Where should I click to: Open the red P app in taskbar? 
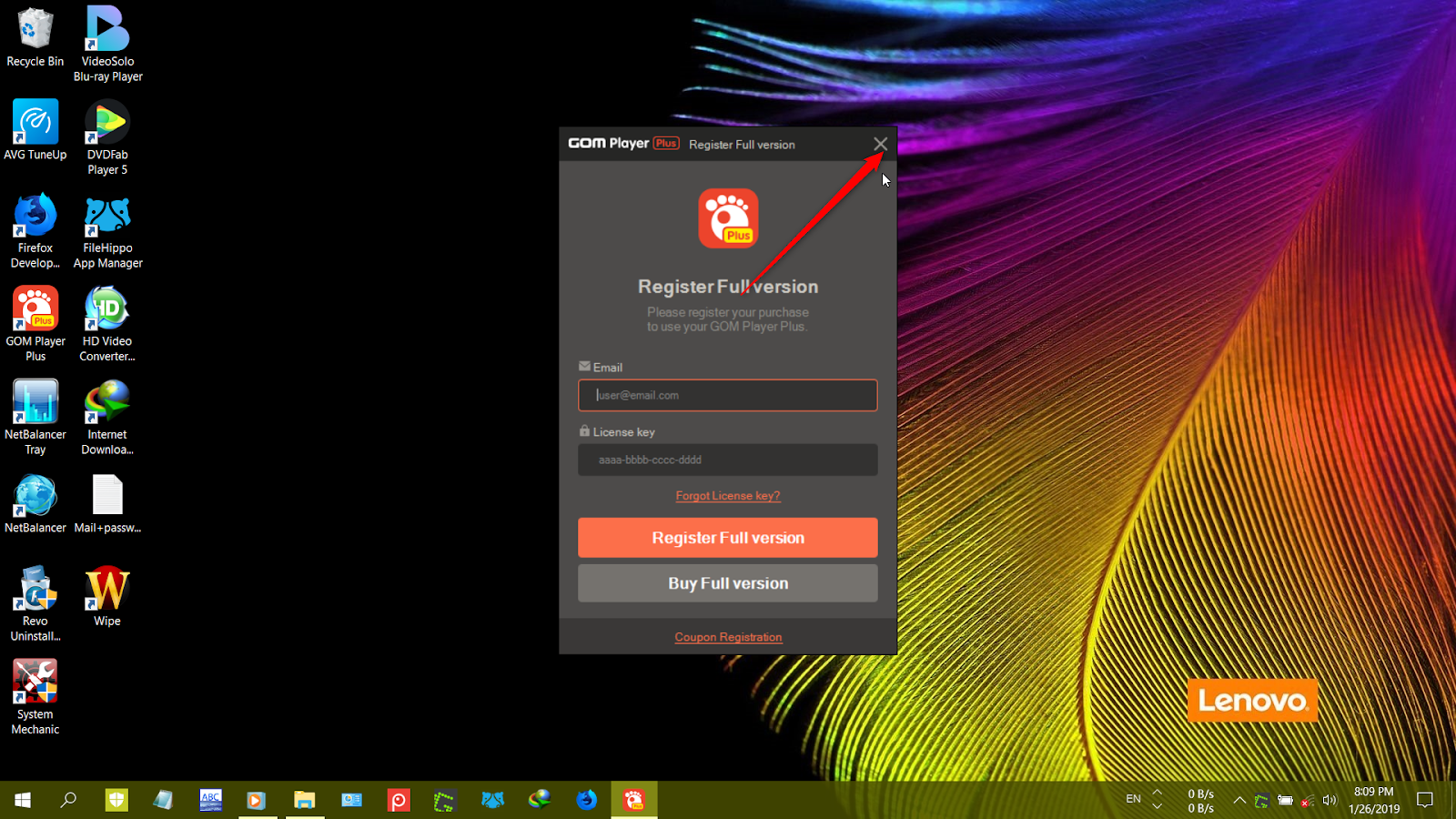coord(399,800)
